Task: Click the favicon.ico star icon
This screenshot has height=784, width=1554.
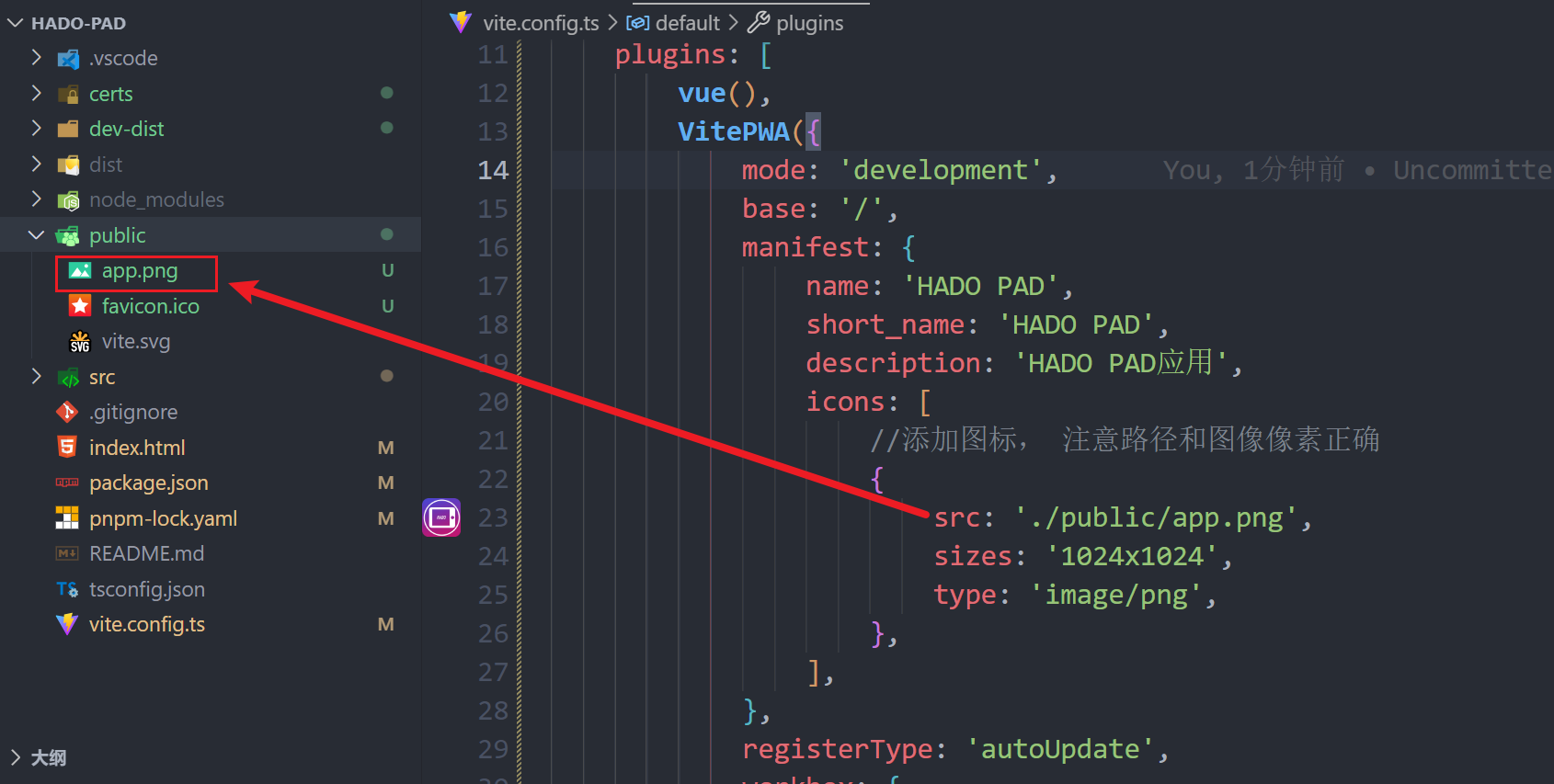Action: coord(80,306)
